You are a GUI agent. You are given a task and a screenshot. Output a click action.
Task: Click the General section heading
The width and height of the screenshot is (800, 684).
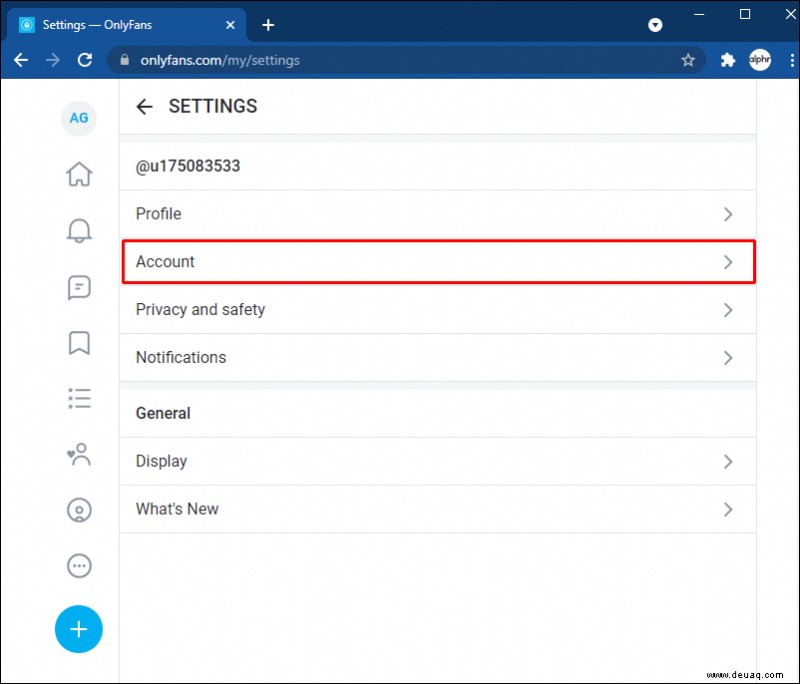pos(163,413)
